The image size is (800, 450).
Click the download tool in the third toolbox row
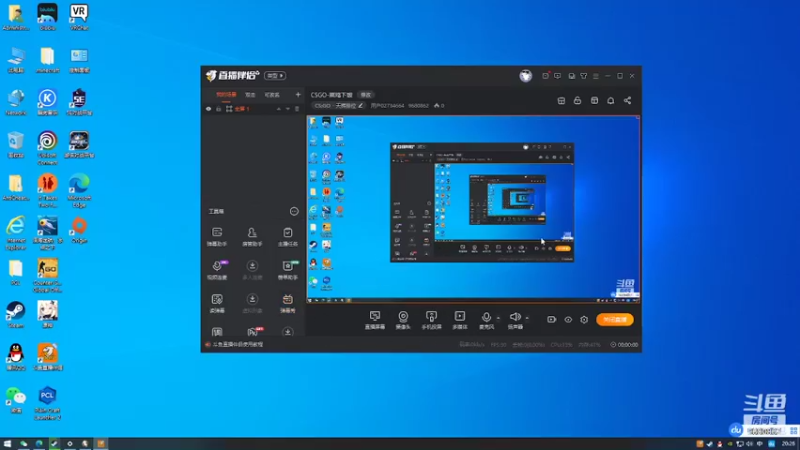252,303
